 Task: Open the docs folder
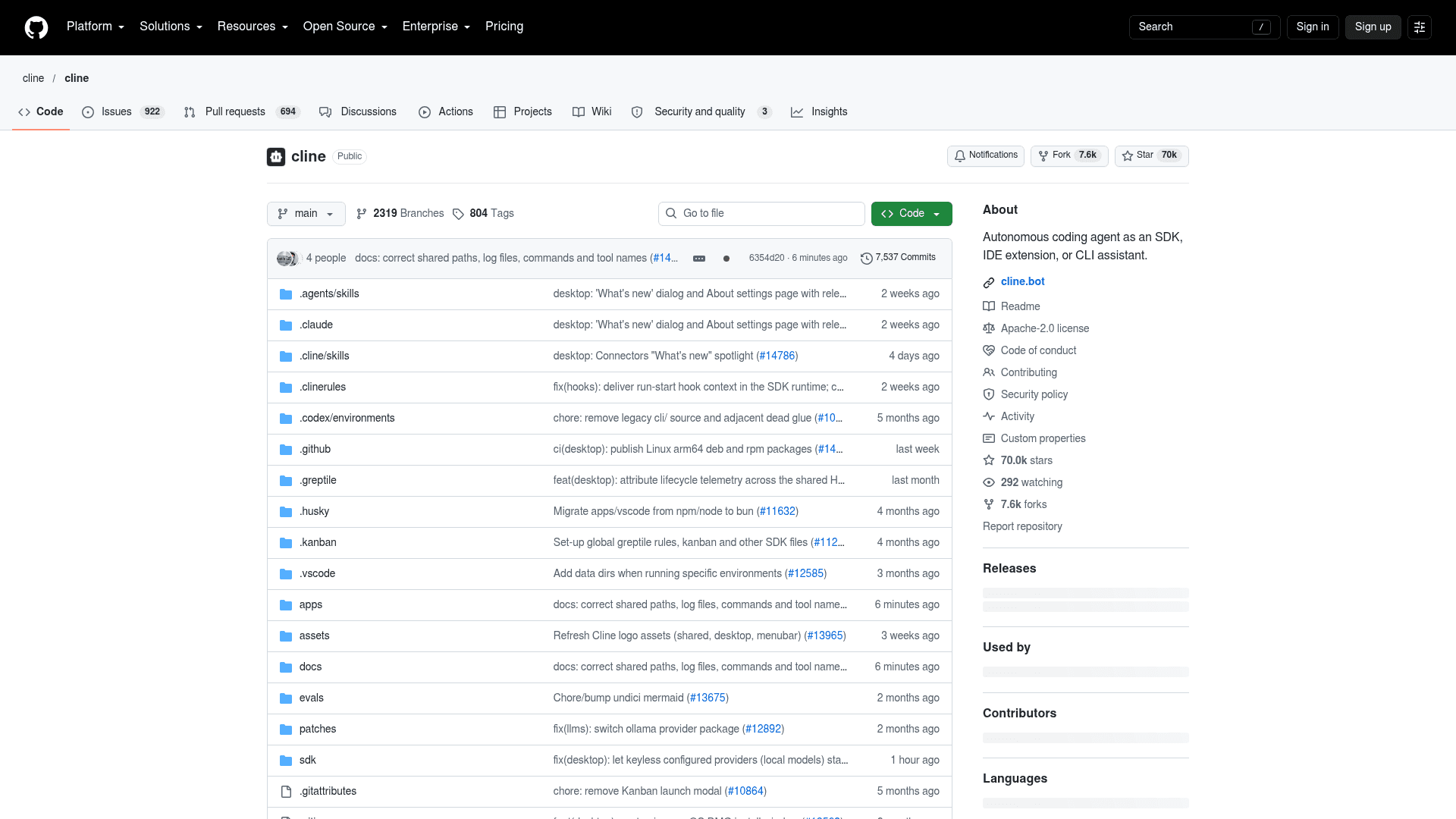pyautogui.click(x=310, y=667)
